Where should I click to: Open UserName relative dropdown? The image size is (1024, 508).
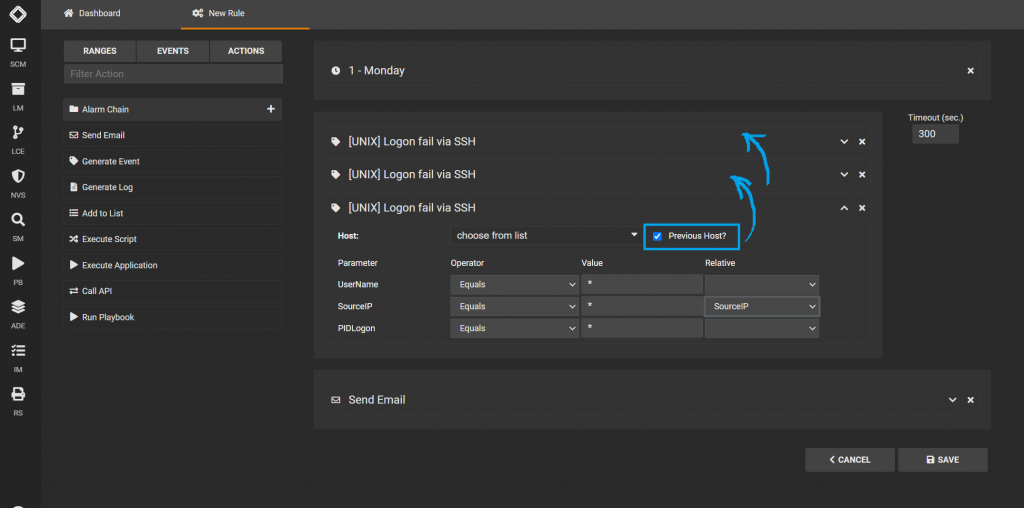762,285
